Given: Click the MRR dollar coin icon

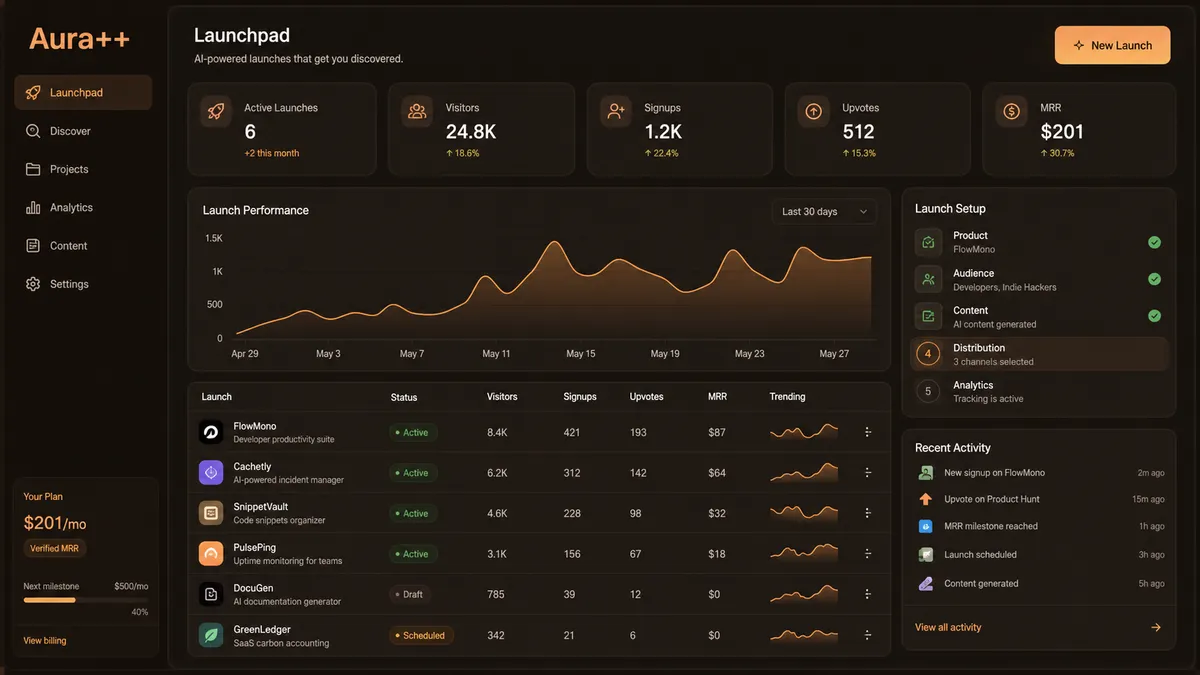Looking at the screenshot, I should click(1012, 112).
